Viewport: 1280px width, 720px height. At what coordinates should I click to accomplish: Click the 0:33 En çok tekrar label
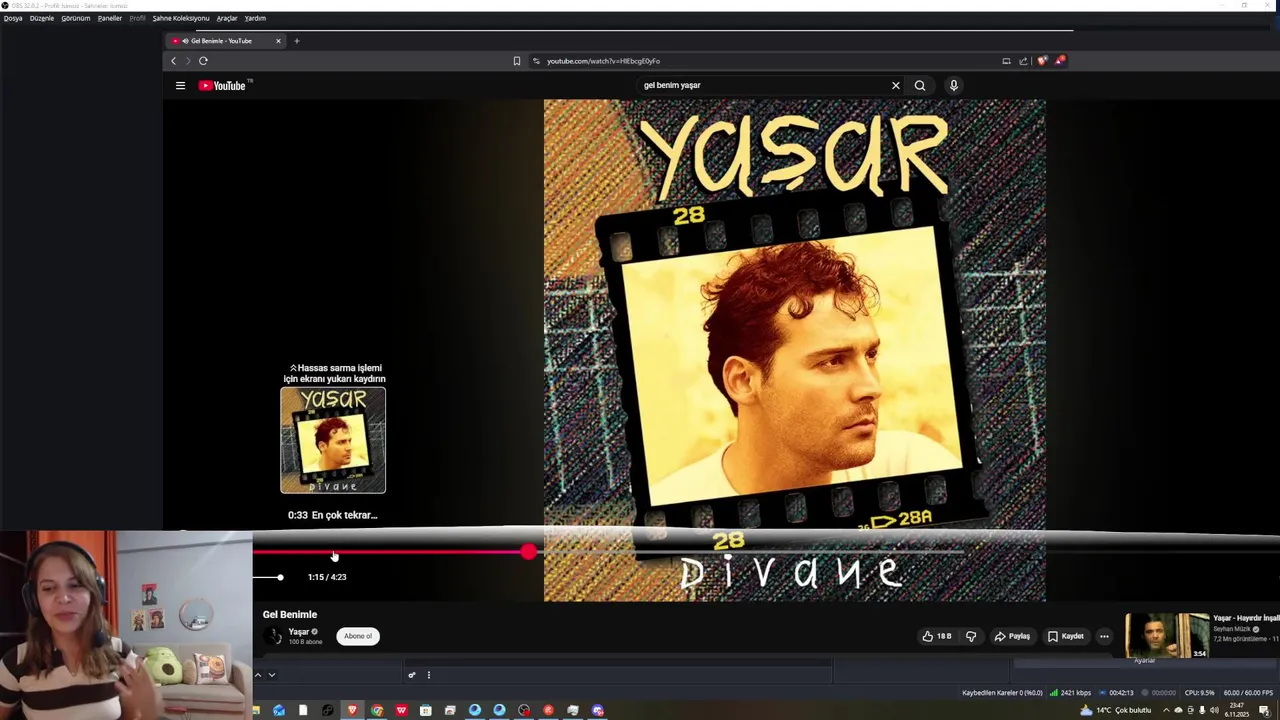click(333, 515)
